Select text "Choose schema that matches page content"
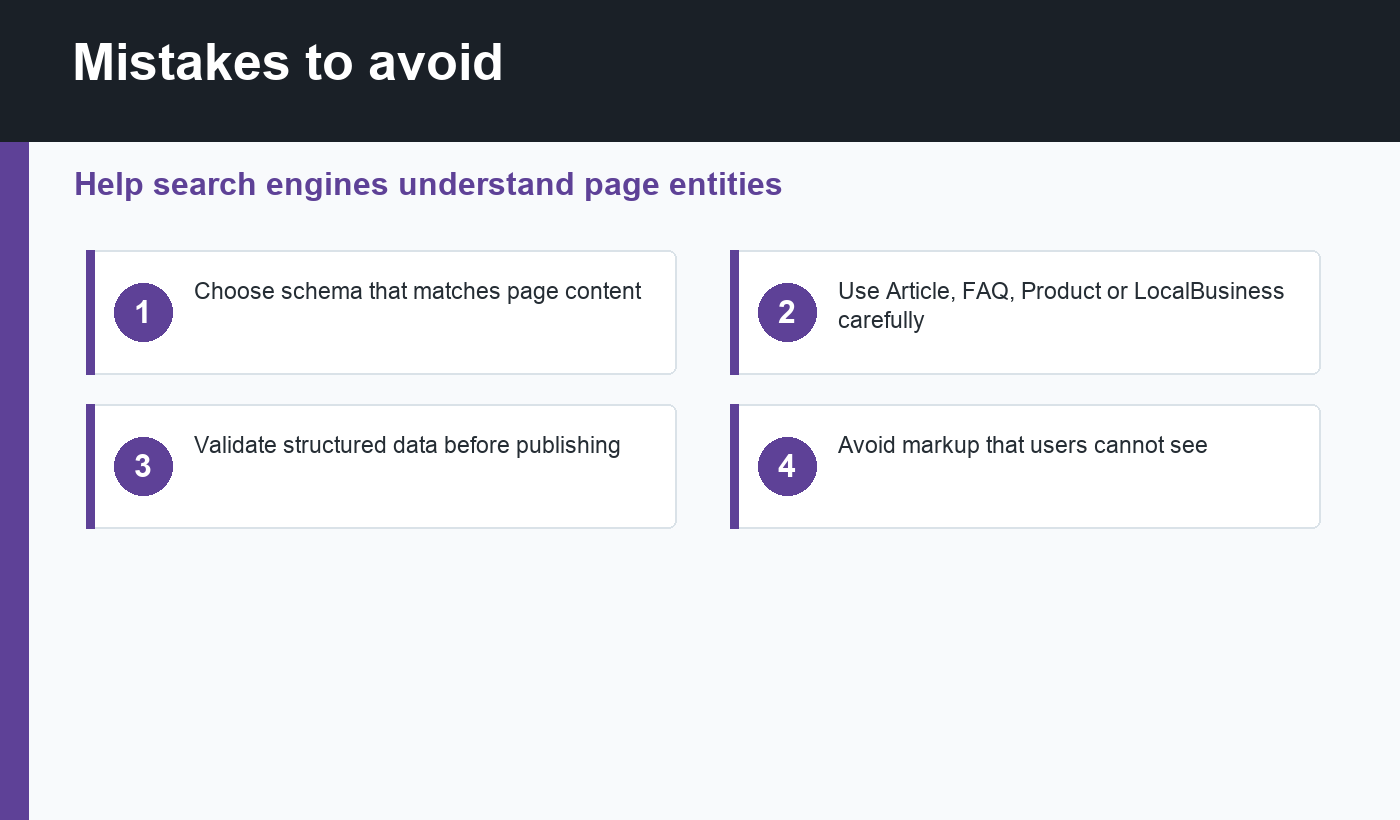The image size is (1400, 820). point(418,291)
